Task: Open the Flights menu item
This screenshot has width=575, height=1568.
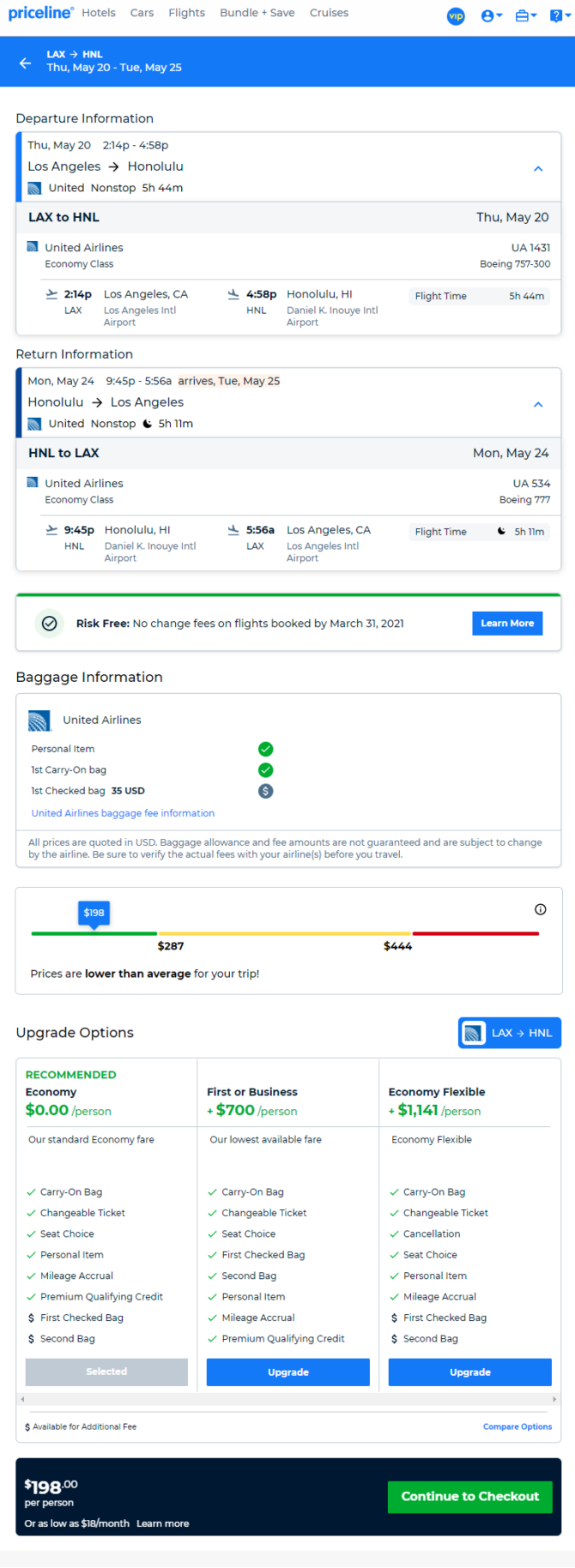Action: coord(187,13)
